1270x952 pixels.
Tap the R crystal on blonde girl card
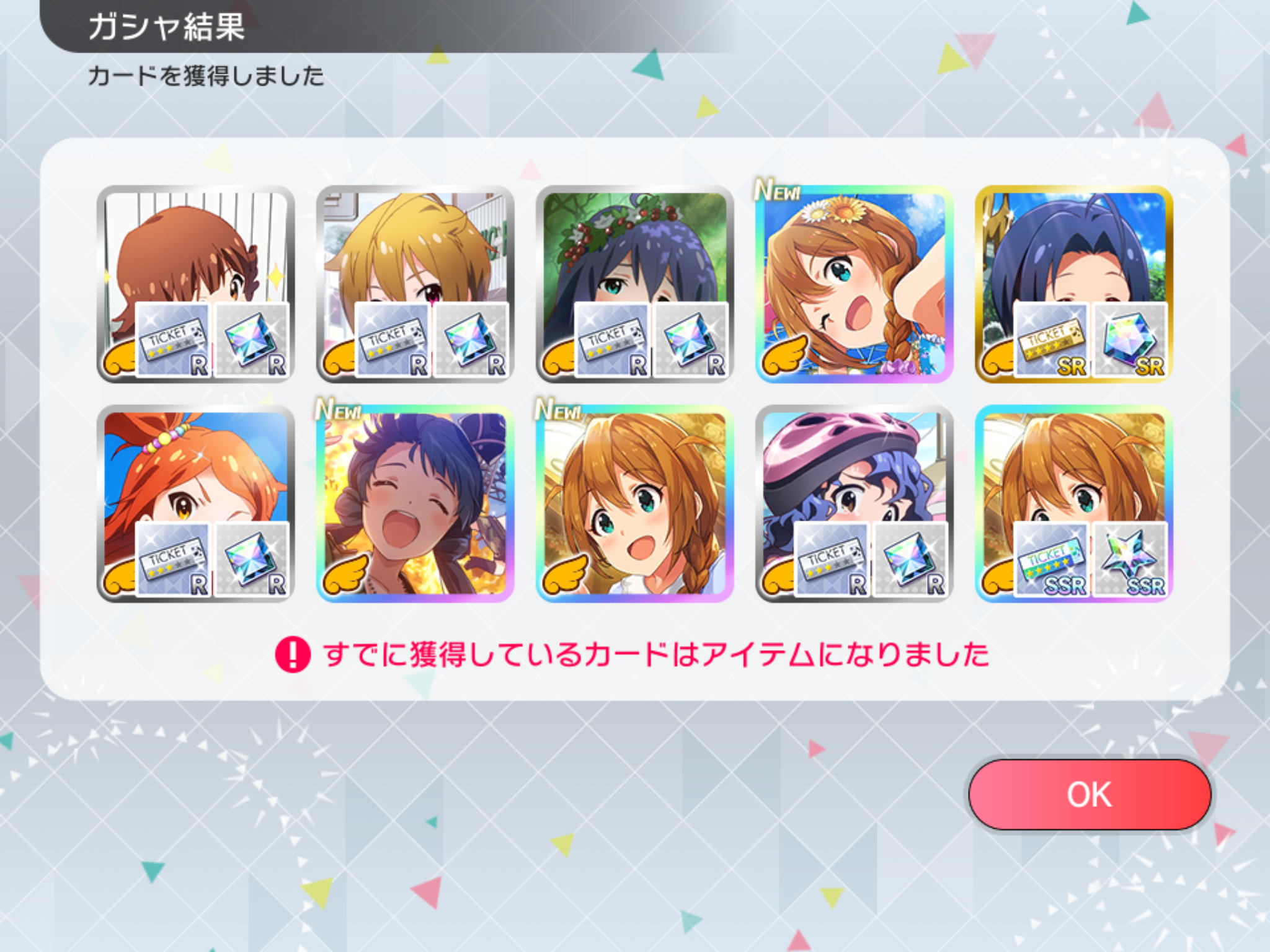click(471, 340)
